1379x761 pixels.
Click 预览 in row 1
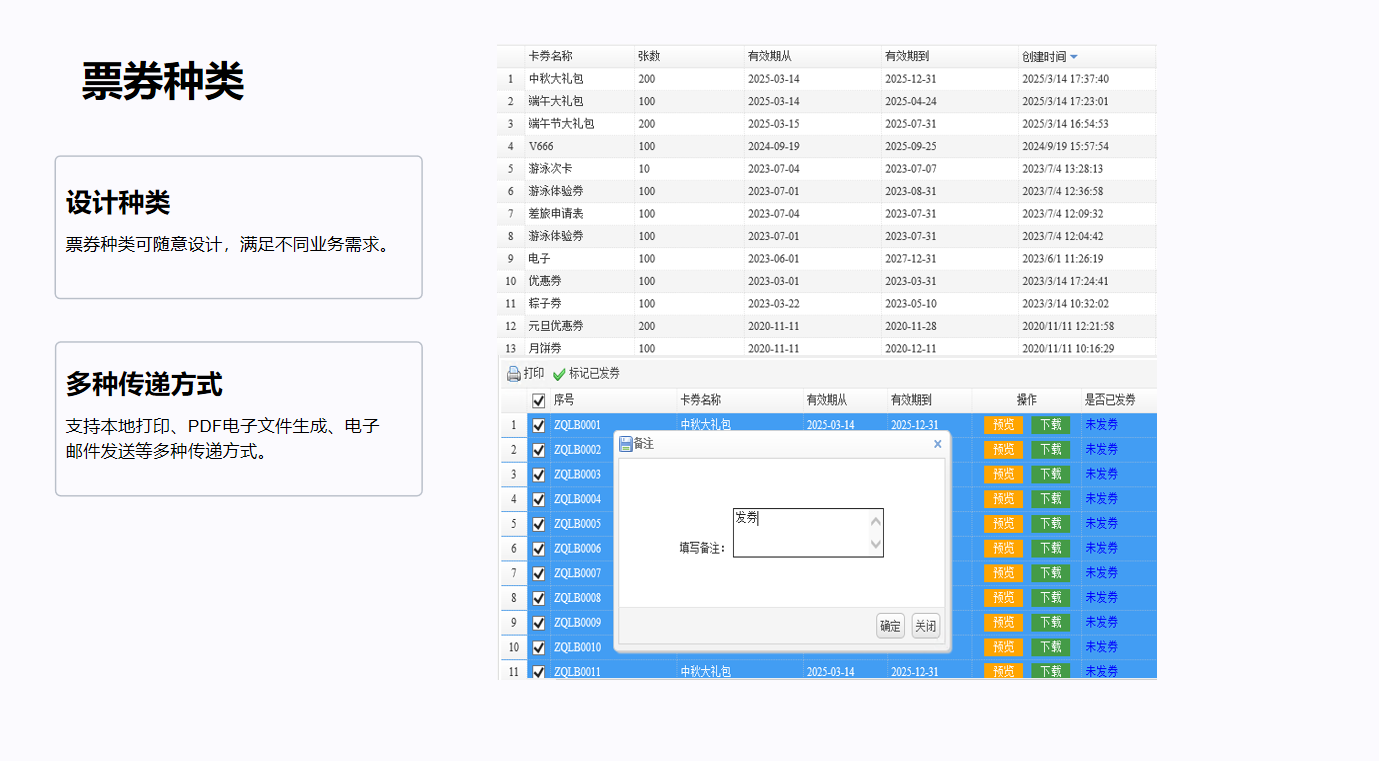pyautogui.click(x=1004, y=425)
